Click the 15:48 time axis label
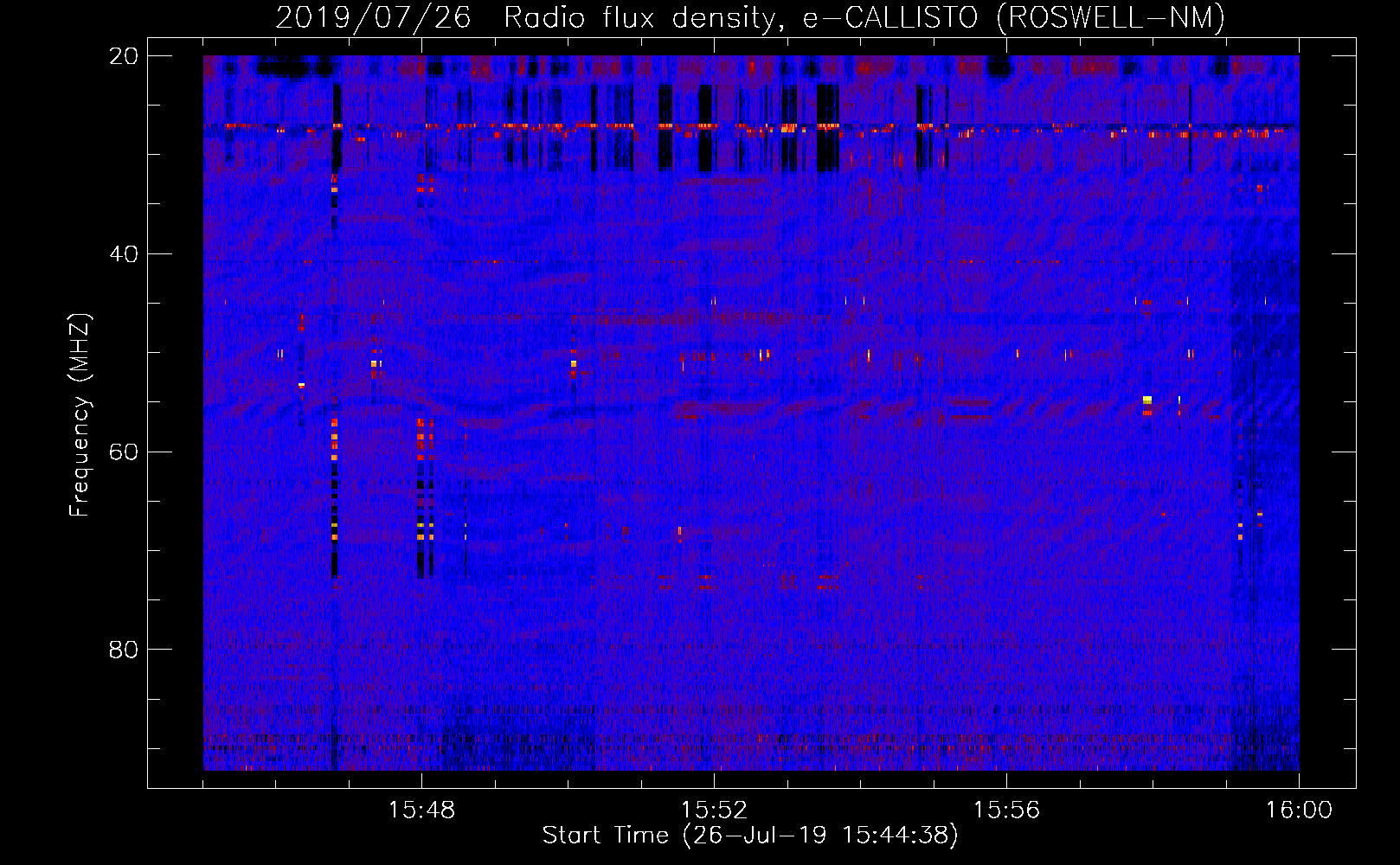Image resolution: width=1400 pixels, height=865 pixels. pos(421,811)
